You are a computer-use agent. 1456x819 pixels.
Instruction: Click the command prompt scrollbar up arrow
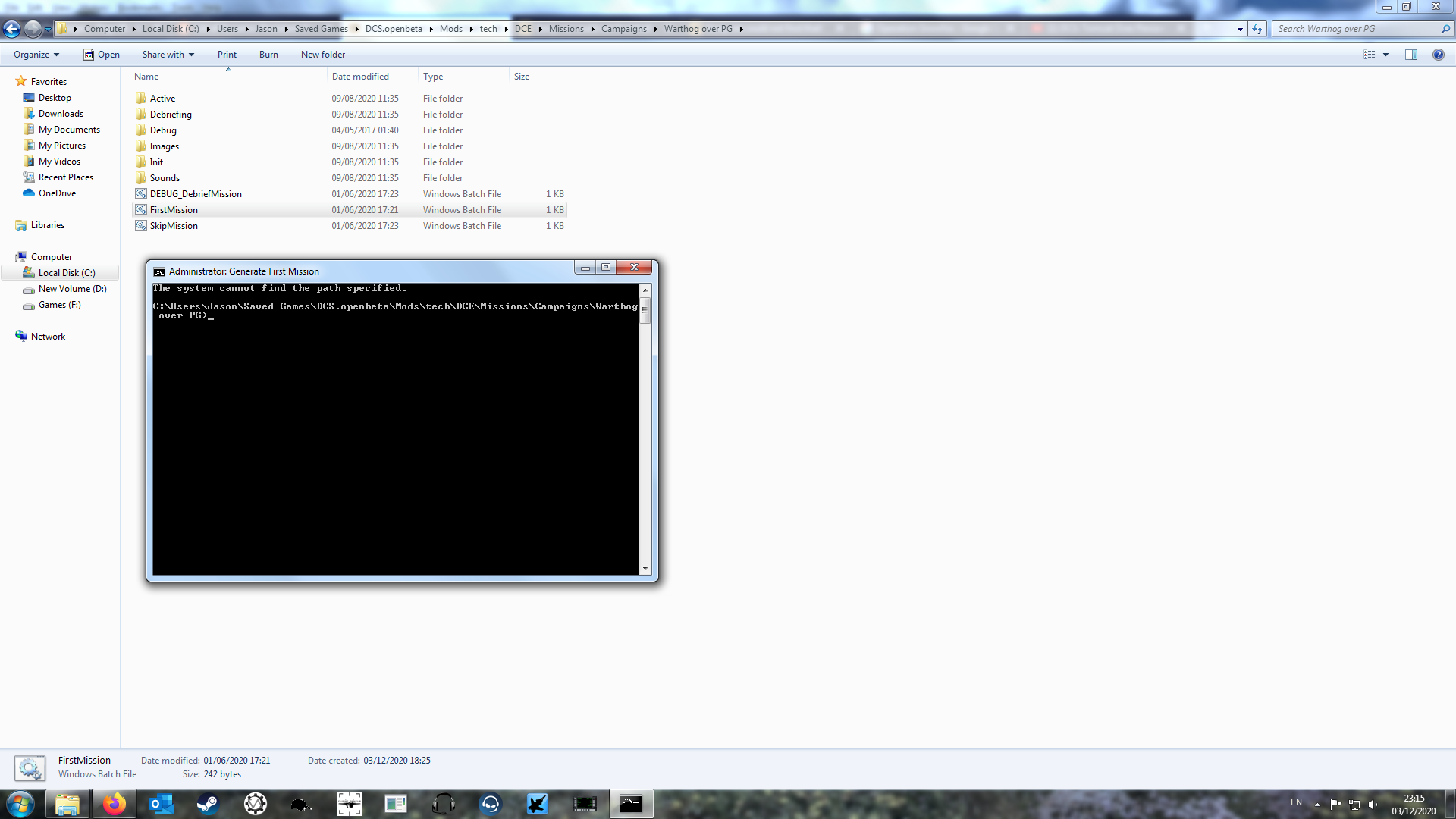point(645,290)
